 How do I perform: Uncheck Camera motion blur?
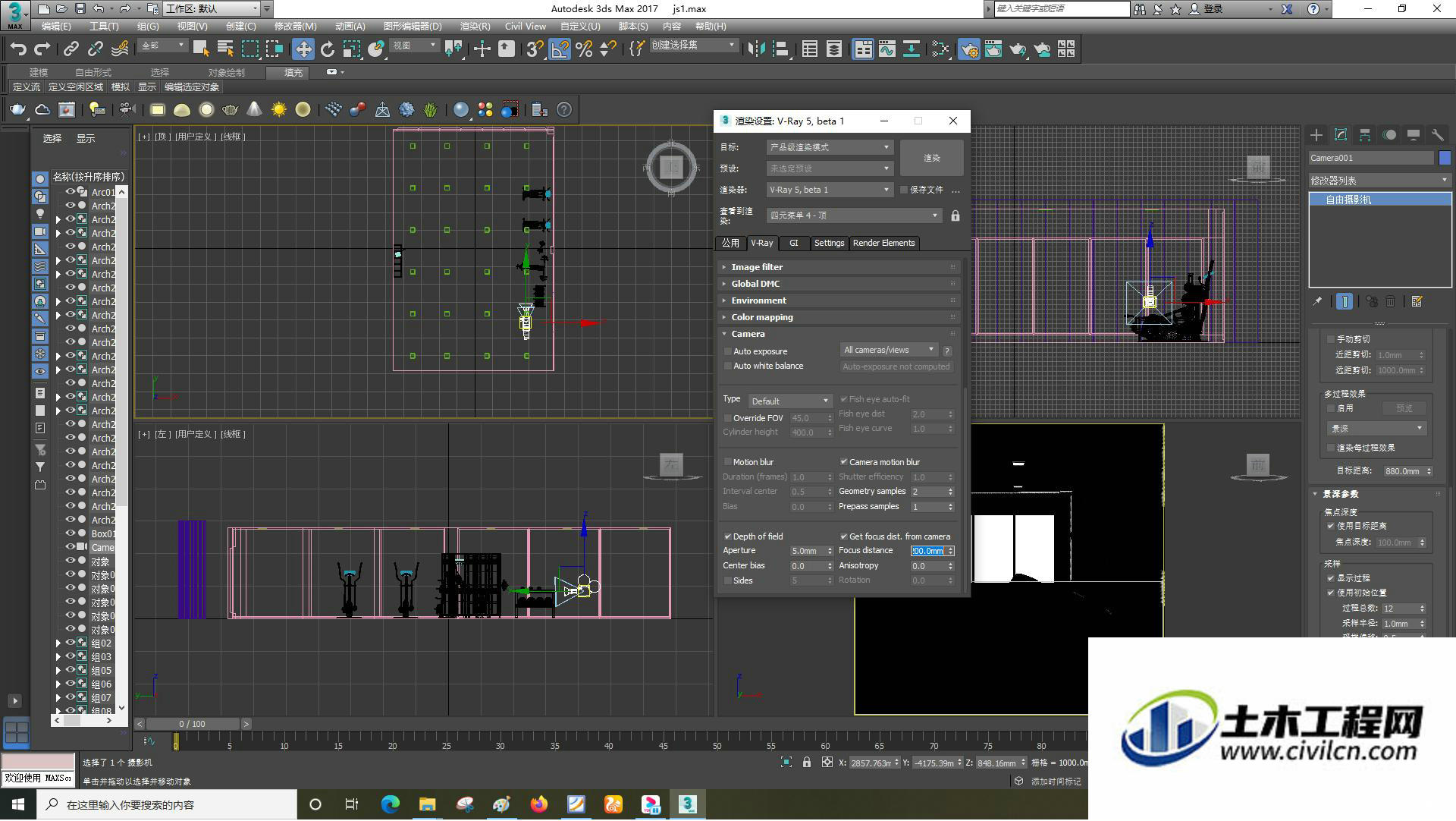[844, 462]
